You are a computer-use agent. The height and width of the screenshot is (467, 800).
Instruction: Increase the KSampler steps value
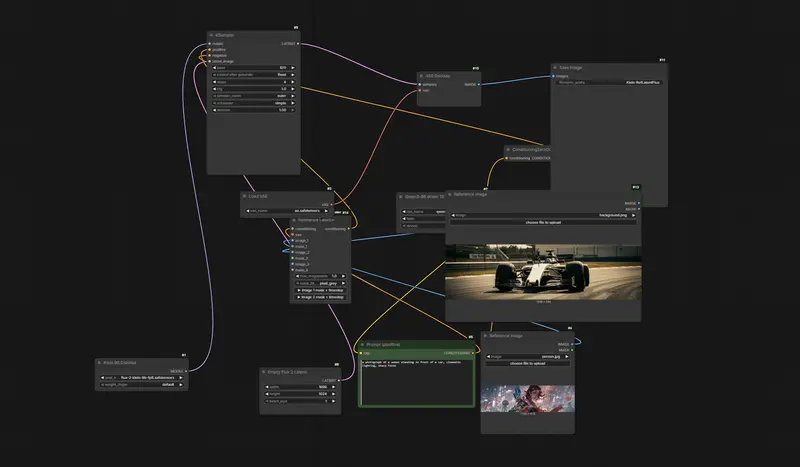292,82
